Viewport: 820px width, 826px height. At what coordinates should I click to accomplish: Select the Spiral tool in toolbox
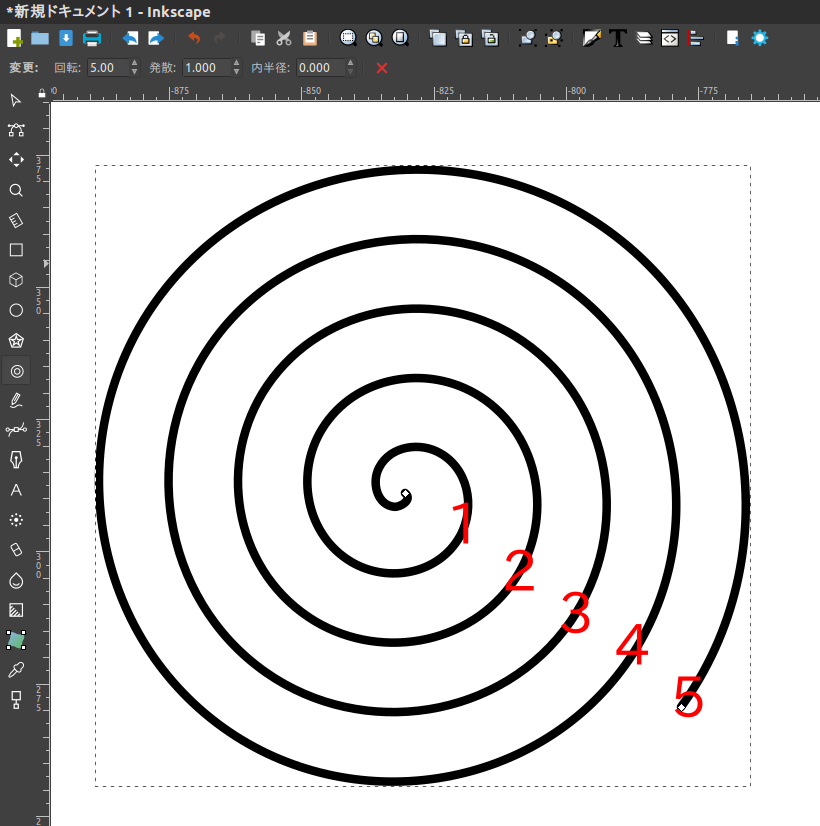(x=16, y=371)
